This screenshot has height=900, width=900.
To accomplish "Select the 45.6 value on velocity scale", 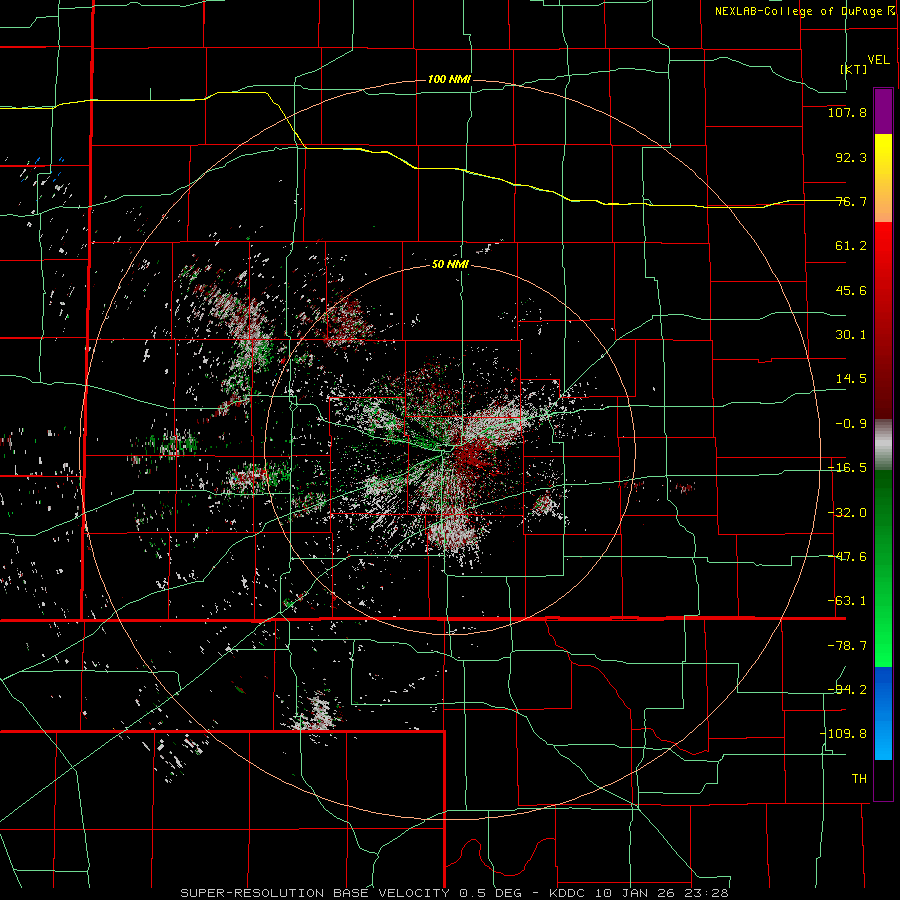I will click(x=851, y=290).
